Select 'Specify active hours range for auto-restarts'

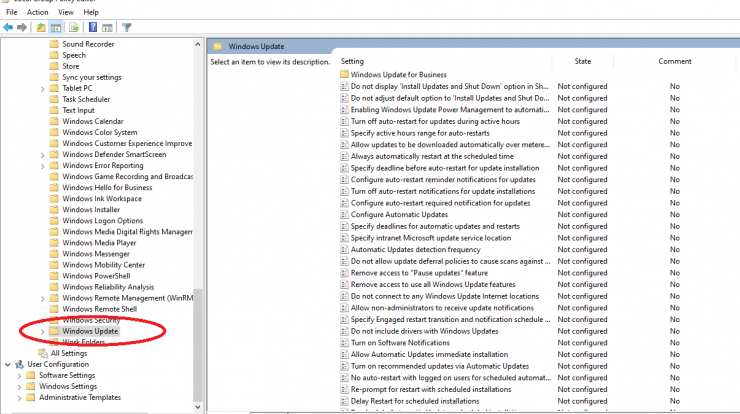click(x=420, y=133)
